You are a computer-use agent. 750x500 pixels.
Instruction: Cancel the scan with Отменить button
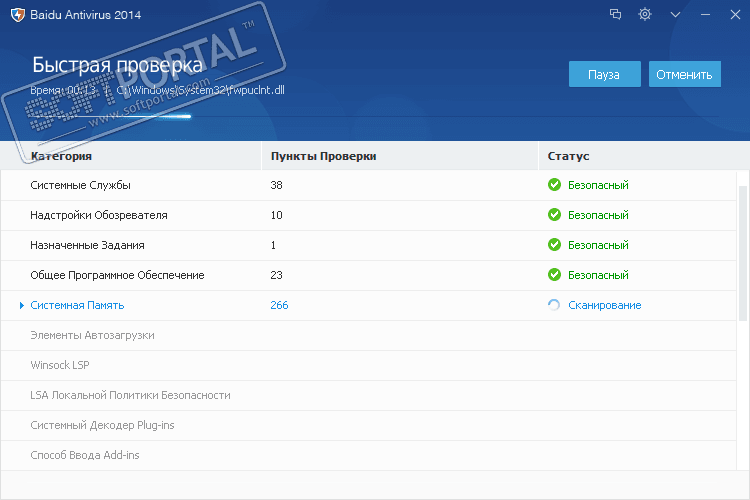click(684, 74)
